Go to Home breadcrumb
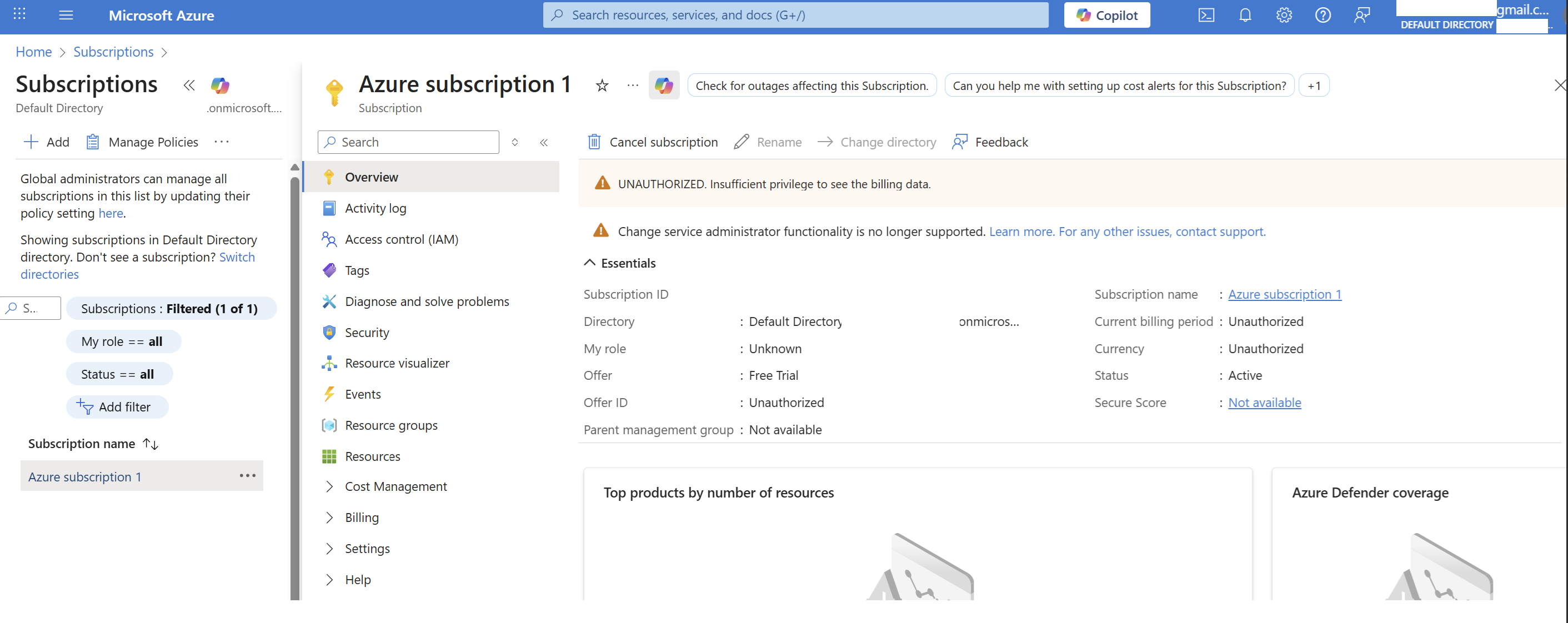This screenshot has width=1568, height=623. pyautogui.click(x=33, y=52)
